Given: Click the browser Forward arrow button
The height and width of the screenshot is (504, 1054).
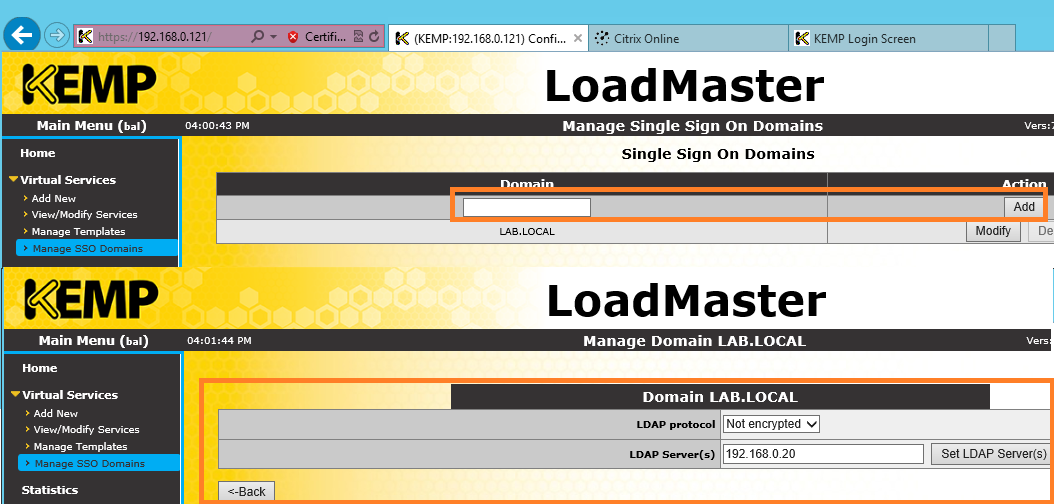Looking at the screenshot, I should click(x=57, y=36).
